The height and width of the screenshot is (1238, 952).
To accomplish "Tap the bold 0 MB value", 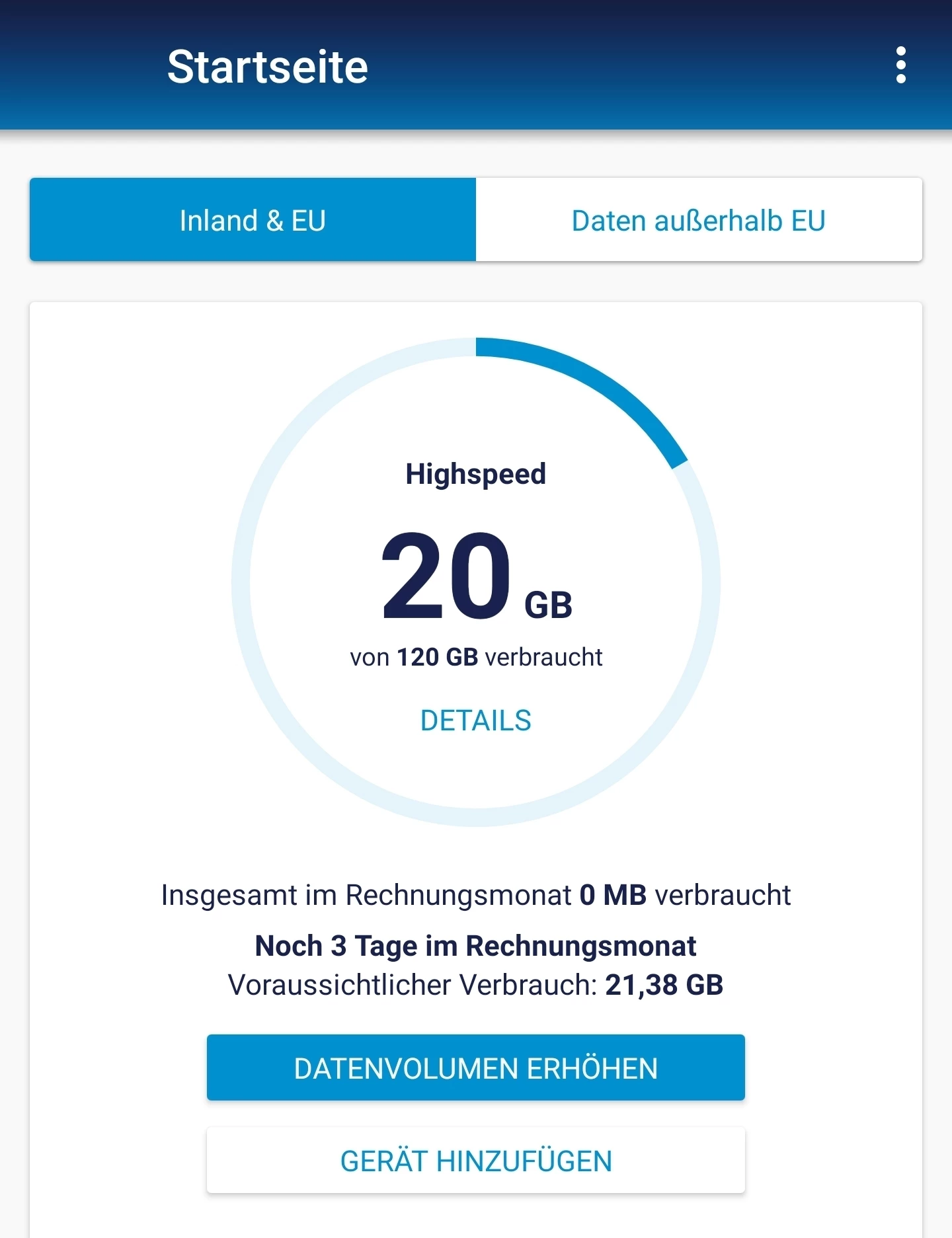I will point(613,895).
